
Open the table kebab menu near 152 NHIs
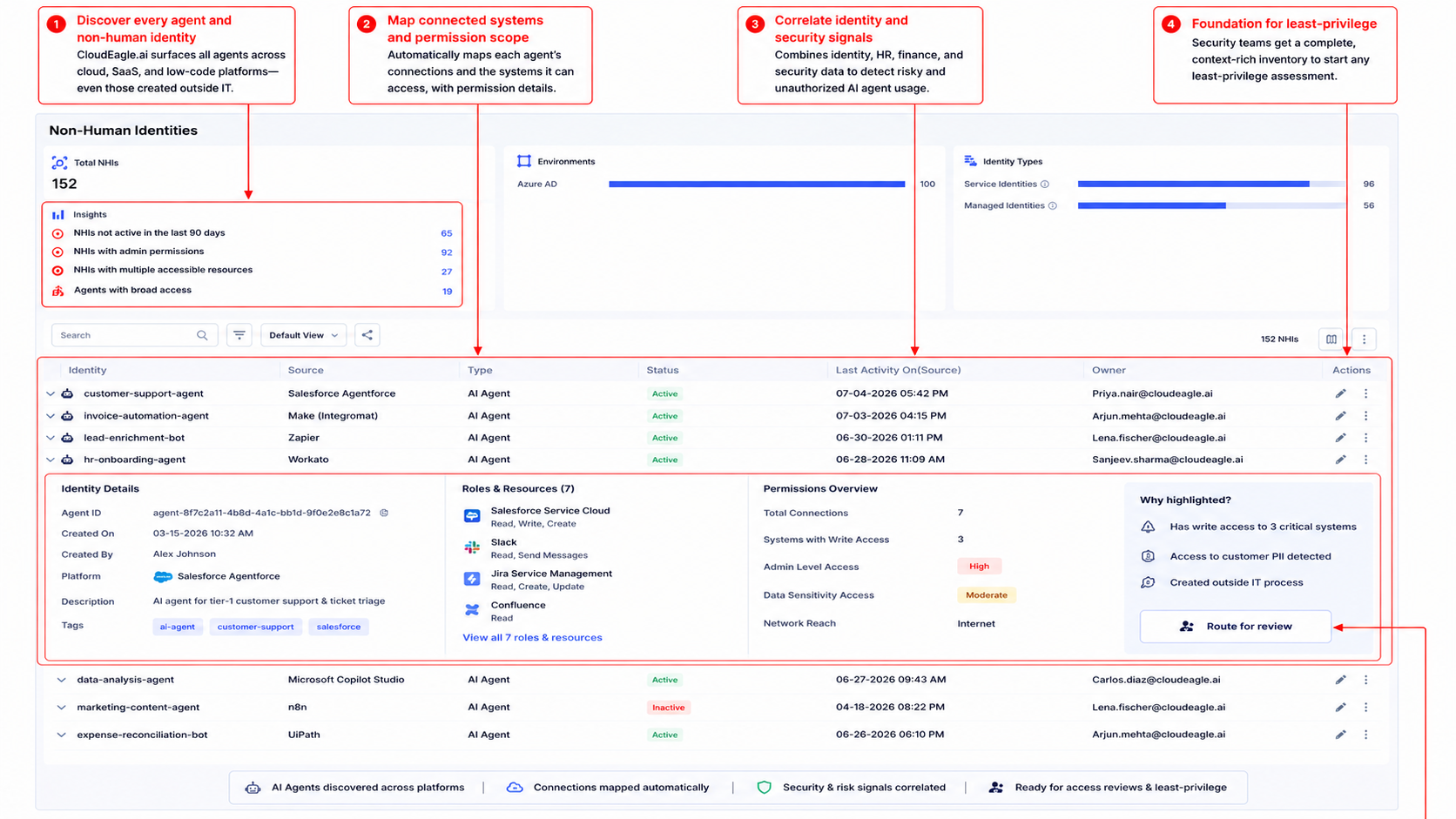[1365, 339]
